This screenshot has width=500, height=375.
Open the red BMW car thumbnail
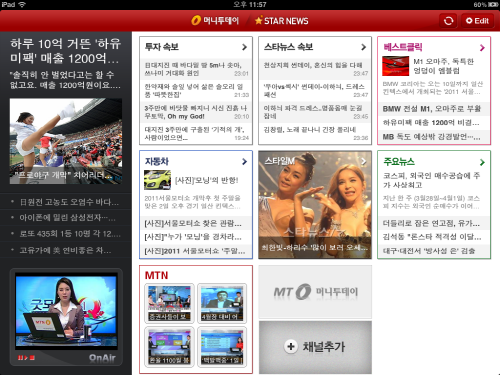pos(395,66)
